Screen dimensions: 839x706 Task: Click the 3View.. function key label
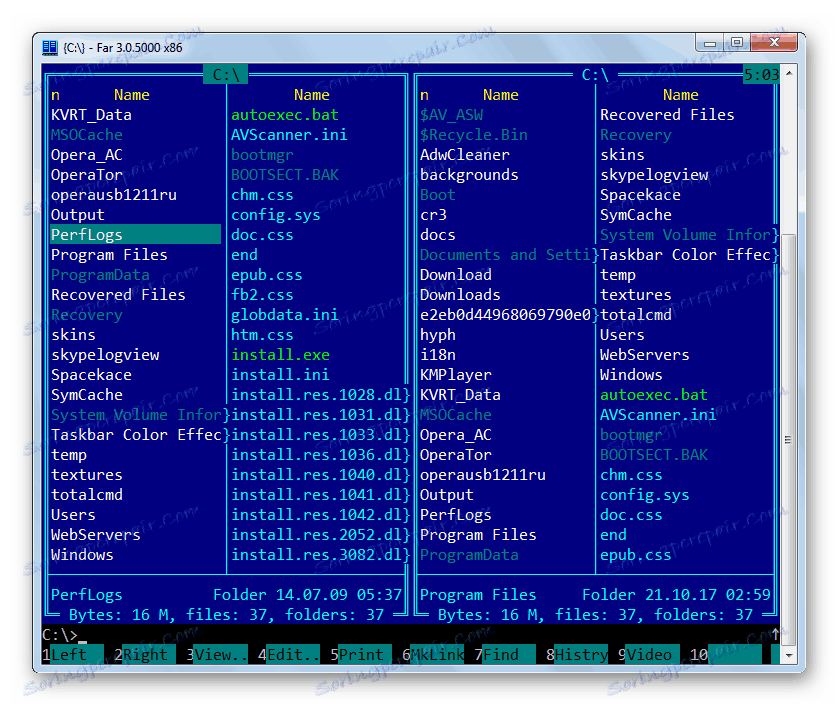coord(217,655)
